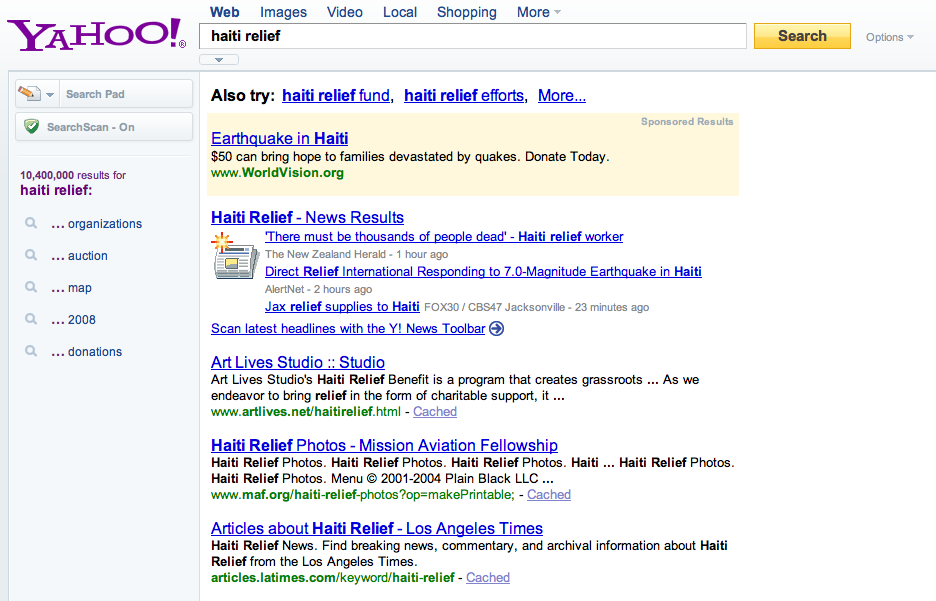Click magnifier icon beside auction suggestion
The width and height of the screenshot is (936, 601).
coord(32,256)
